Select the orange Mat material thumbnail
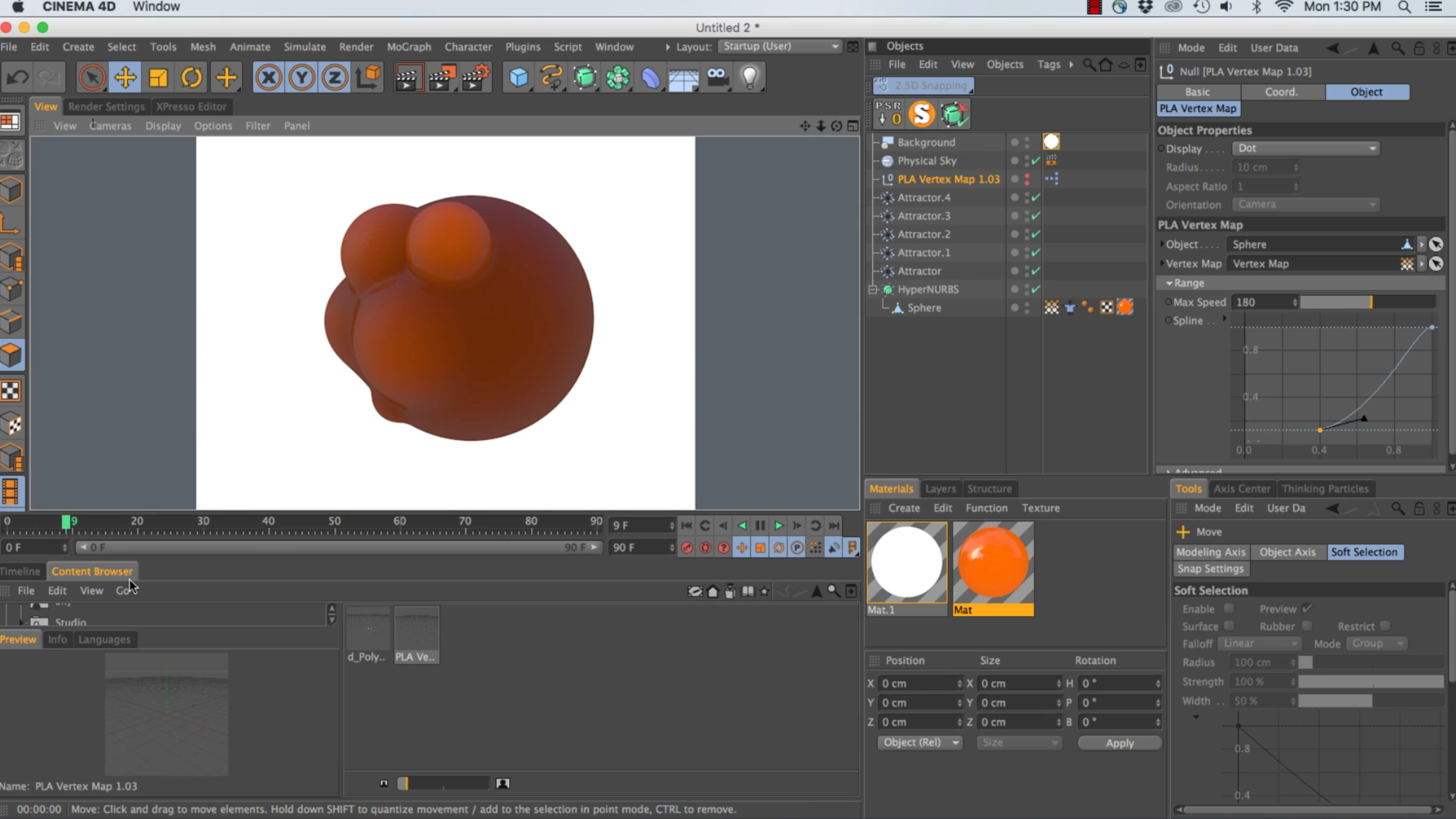Viewport: 1456px width, 819px height. point(993,563)
